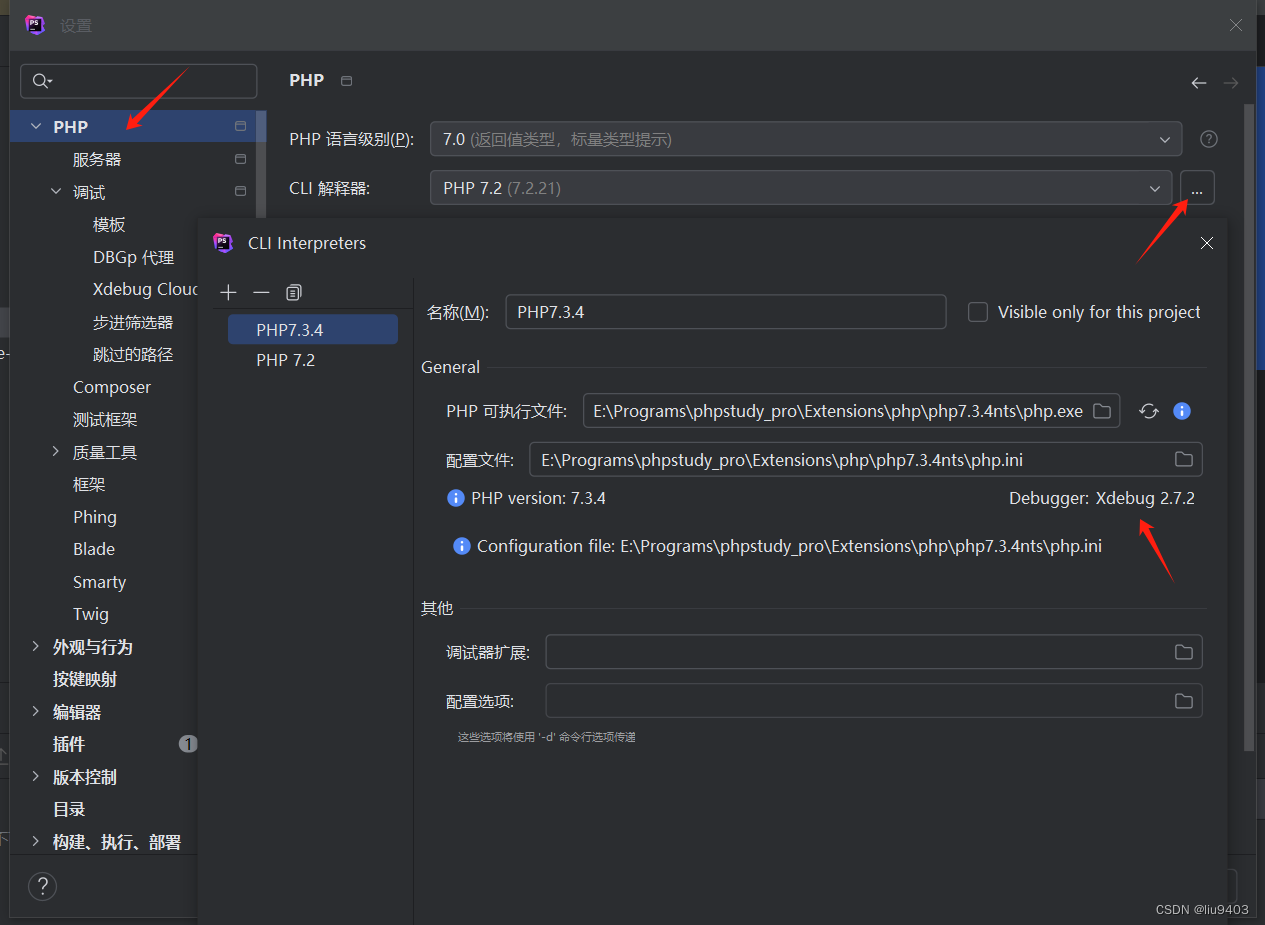Copy the selected interpreter configuration

(293, 292)
